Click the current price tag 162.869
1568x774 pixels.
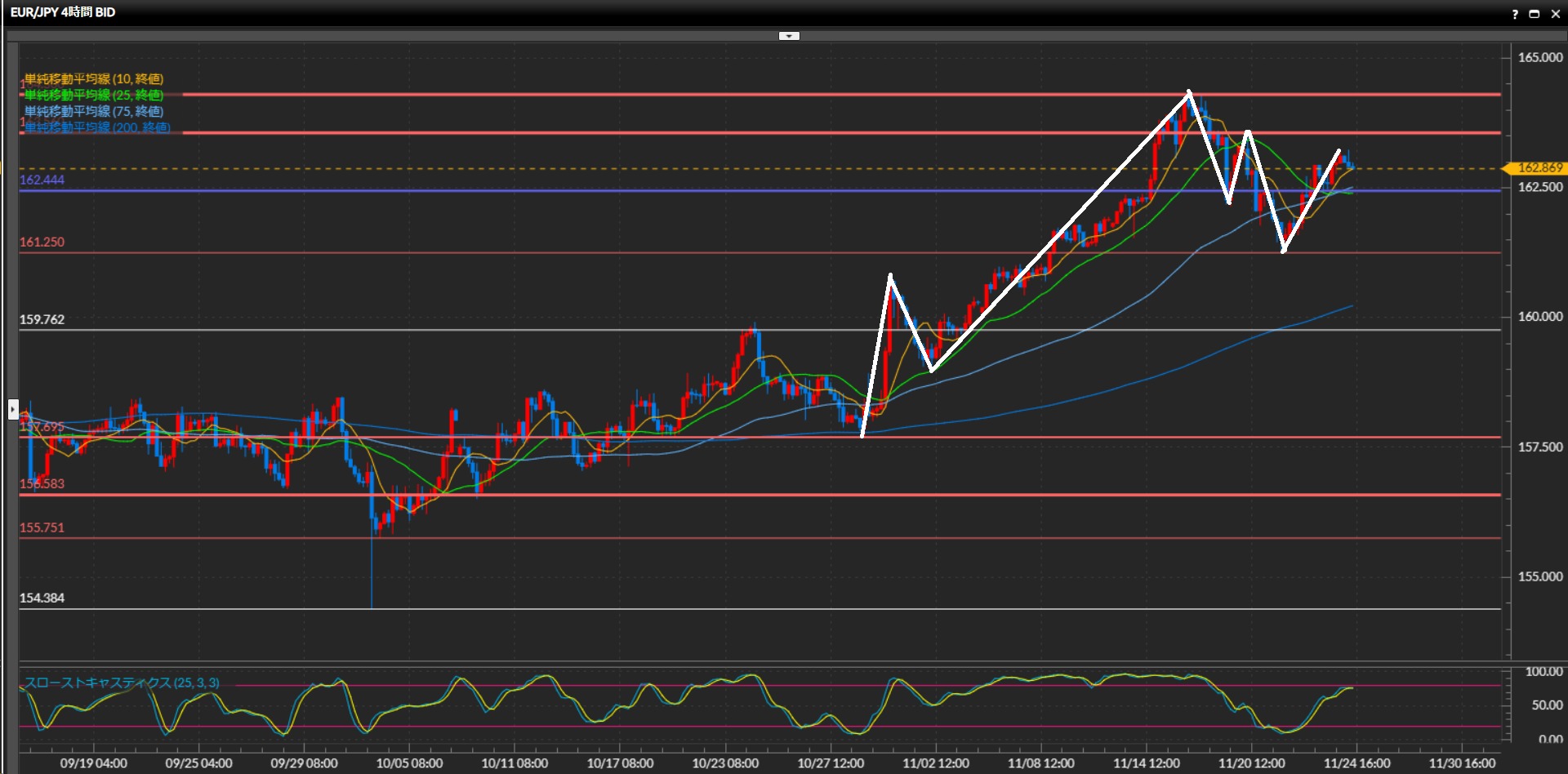coord(1539,168)
